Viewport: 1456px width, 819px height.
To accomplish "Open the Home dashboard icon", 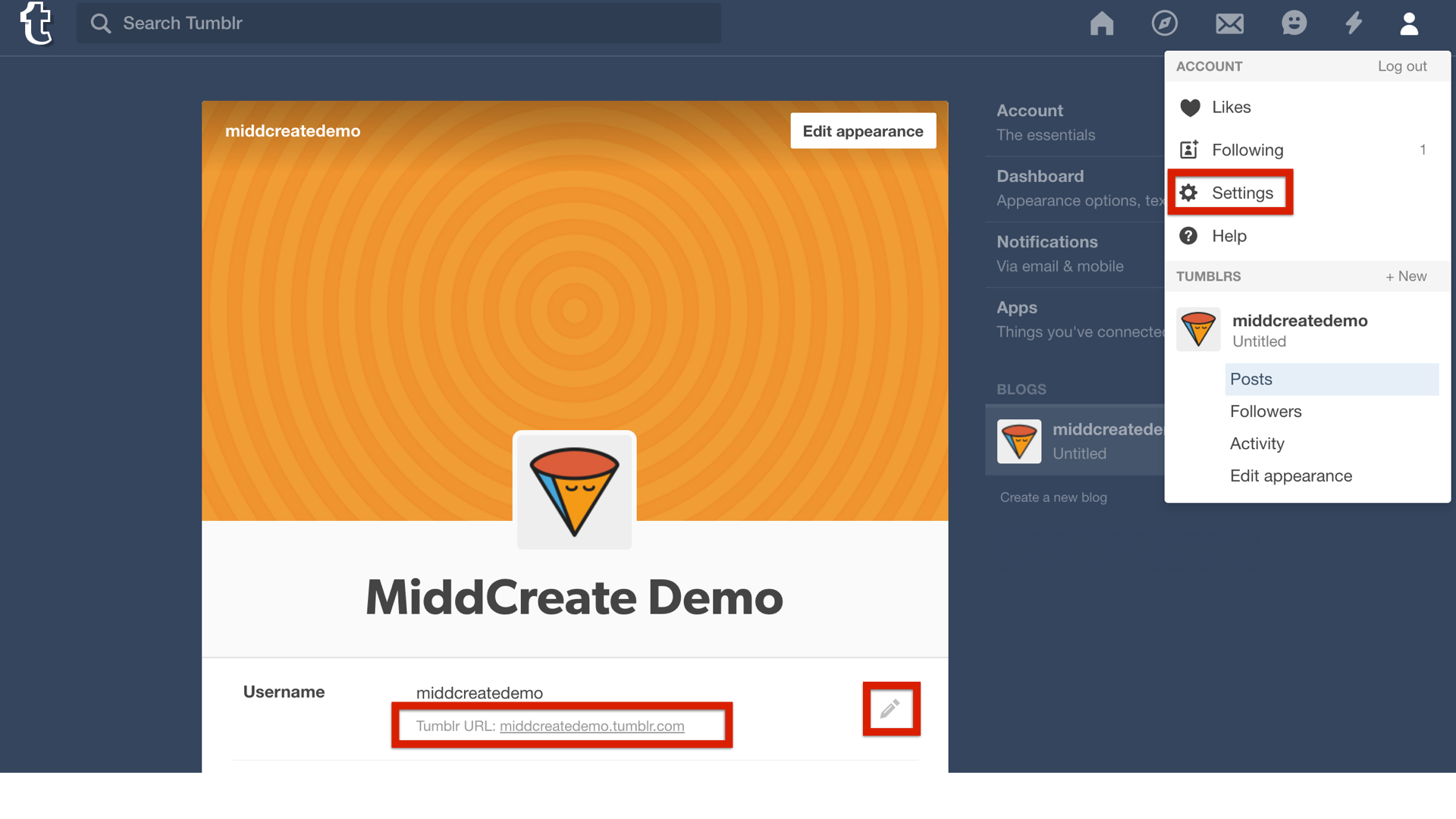I will 1101,24.
